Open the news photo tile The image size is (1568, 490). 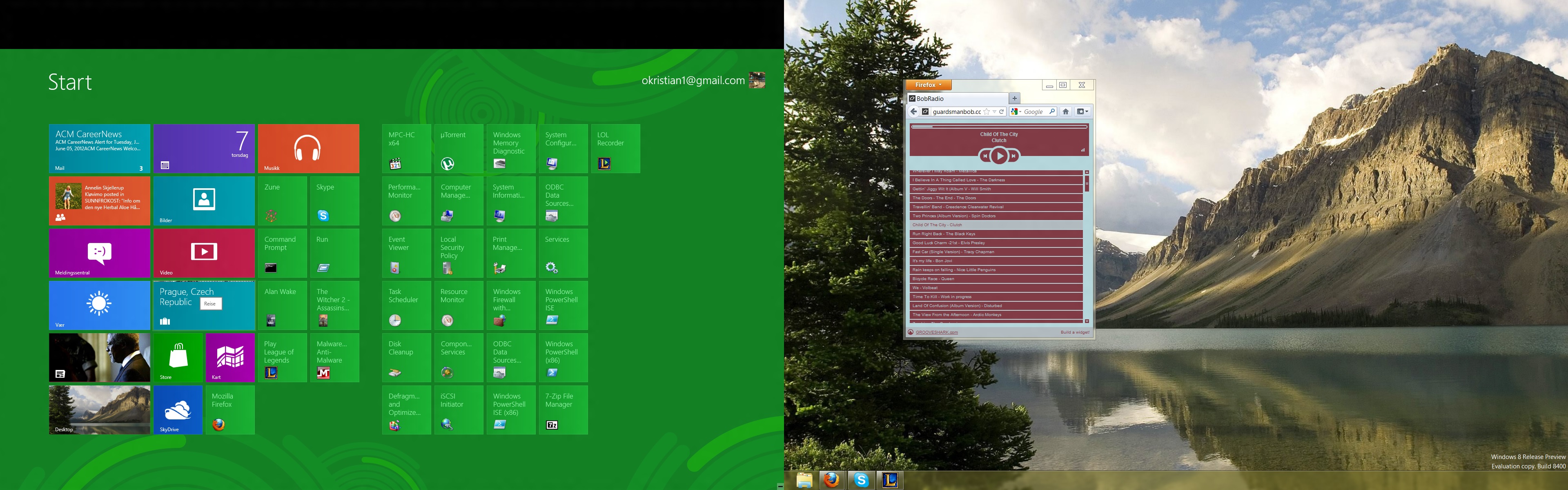[x=99, y=358]
